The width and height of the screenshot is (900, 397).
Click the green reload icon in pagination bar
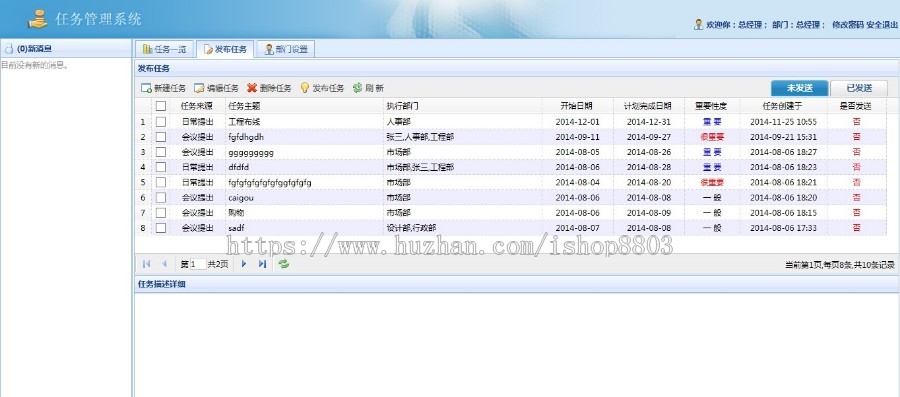pos(284,264)
